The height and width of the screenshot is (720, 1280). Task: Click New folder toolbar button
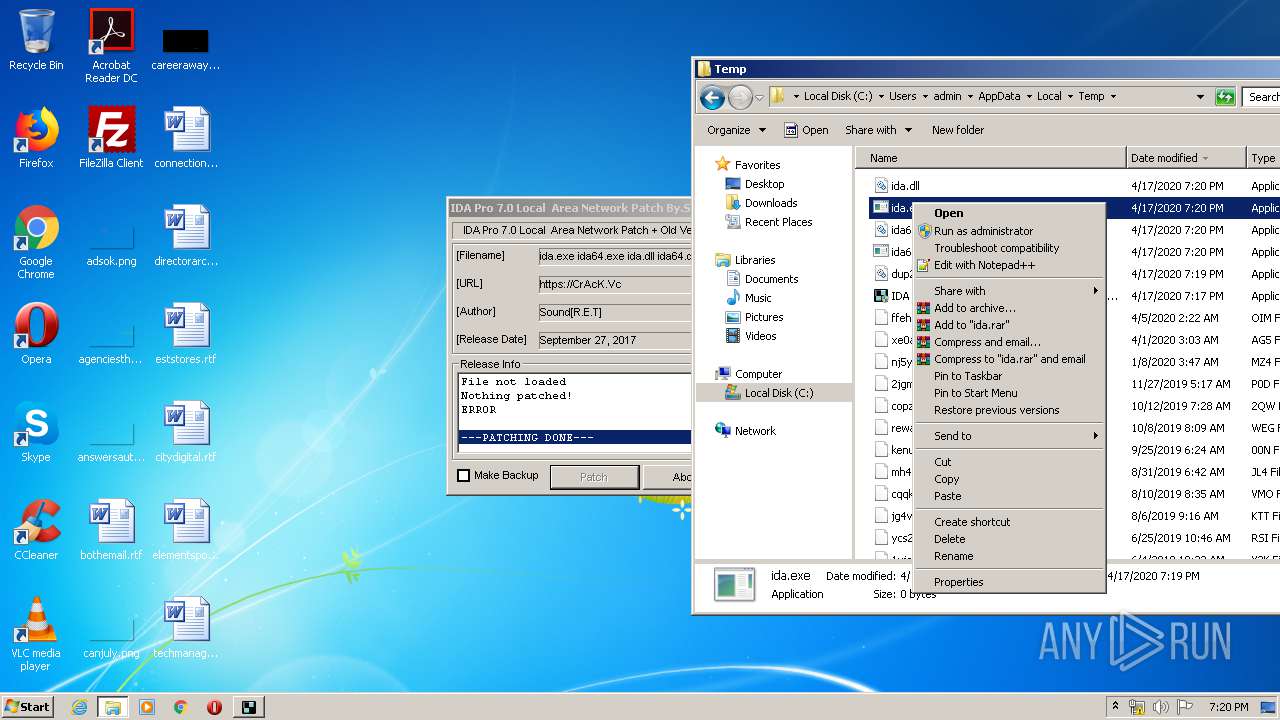[958, 130]
